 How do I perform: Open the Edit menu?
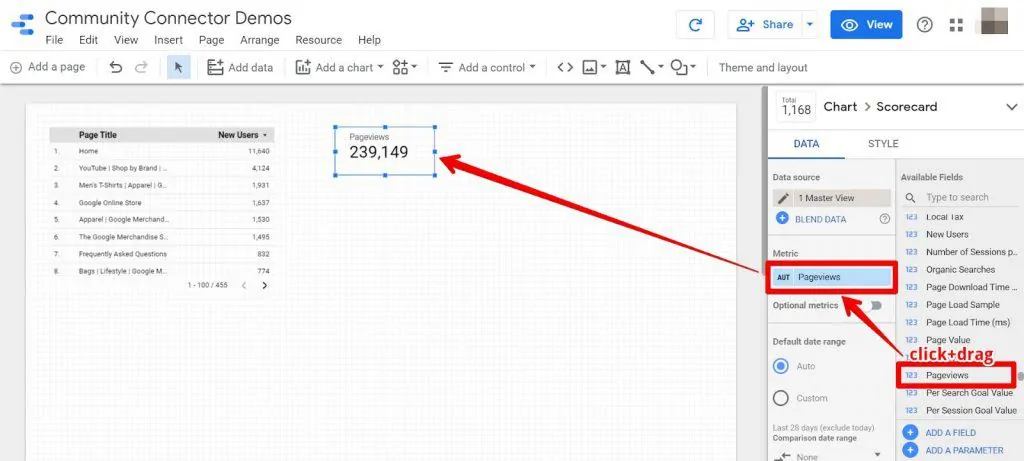88,40
